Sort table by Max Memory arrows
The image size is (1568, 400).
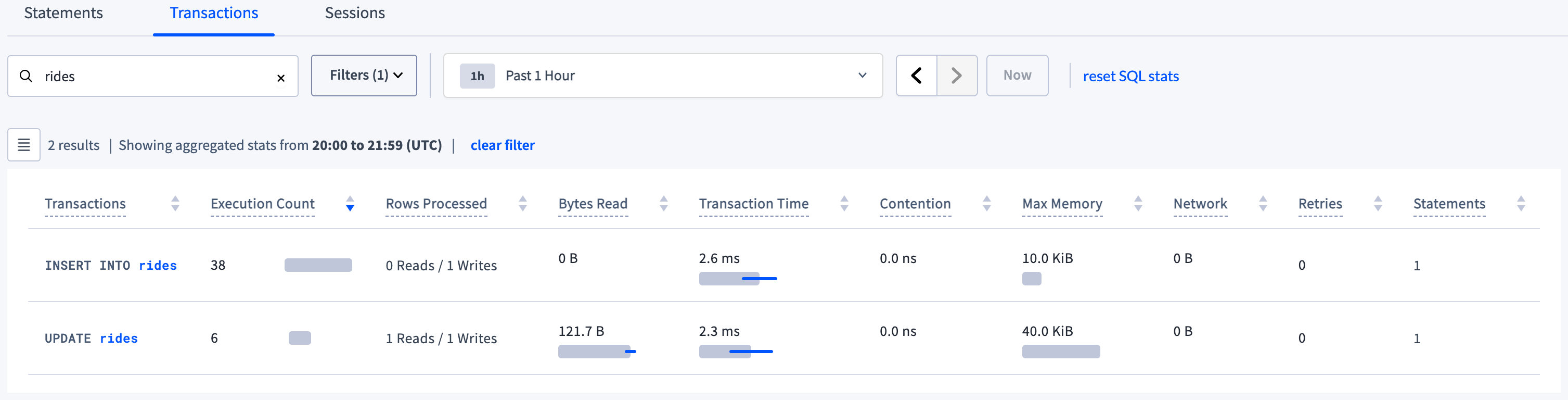[x=1138, y=204]
